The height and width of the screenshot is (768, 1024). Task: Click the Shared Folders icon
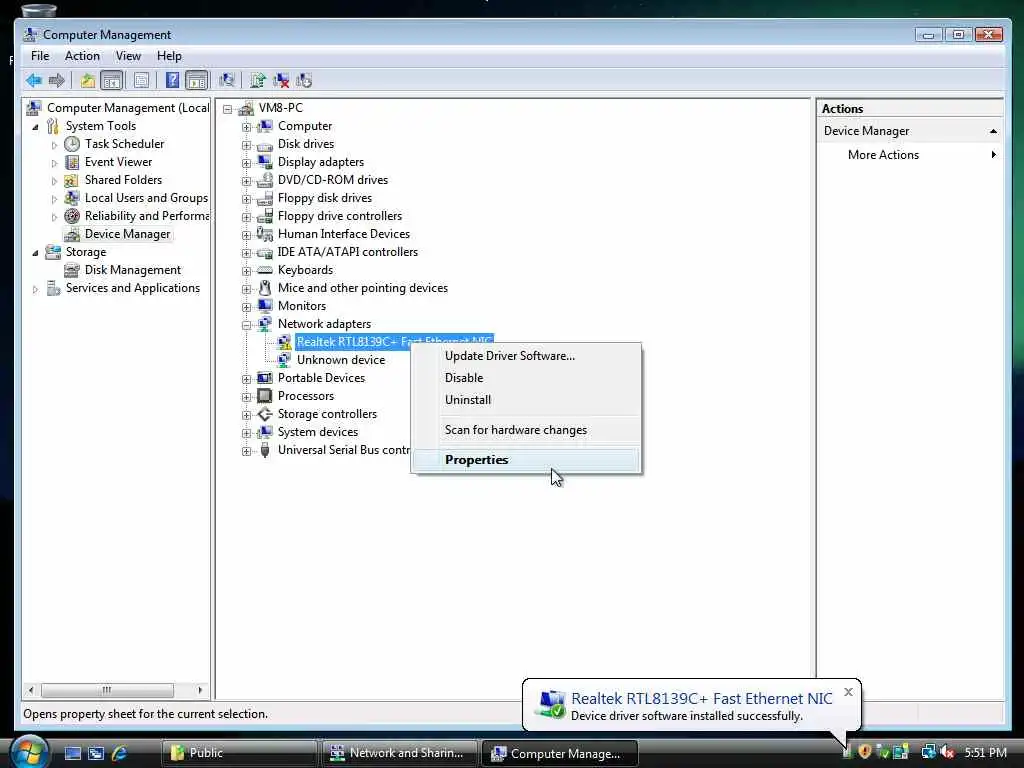click(72, 180)
